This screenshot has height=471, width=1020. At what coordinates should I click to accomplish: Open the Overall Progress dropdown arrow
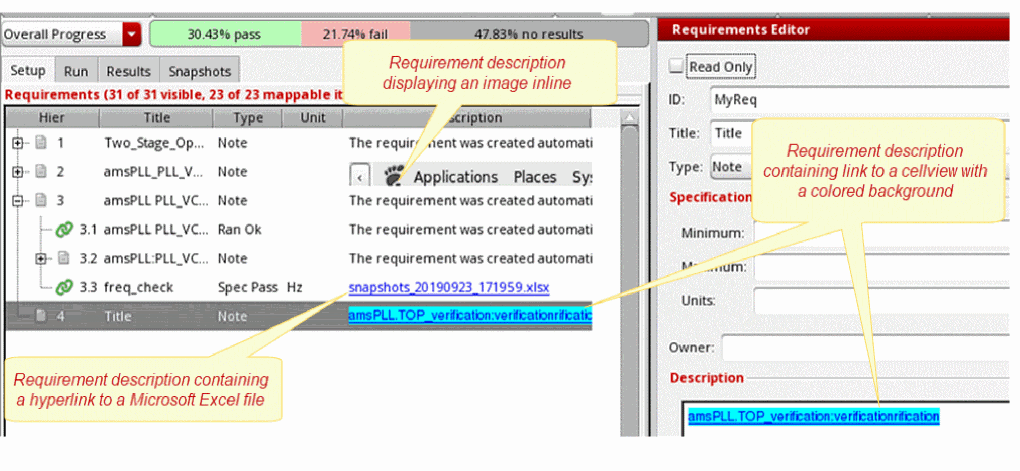point(132,34)
